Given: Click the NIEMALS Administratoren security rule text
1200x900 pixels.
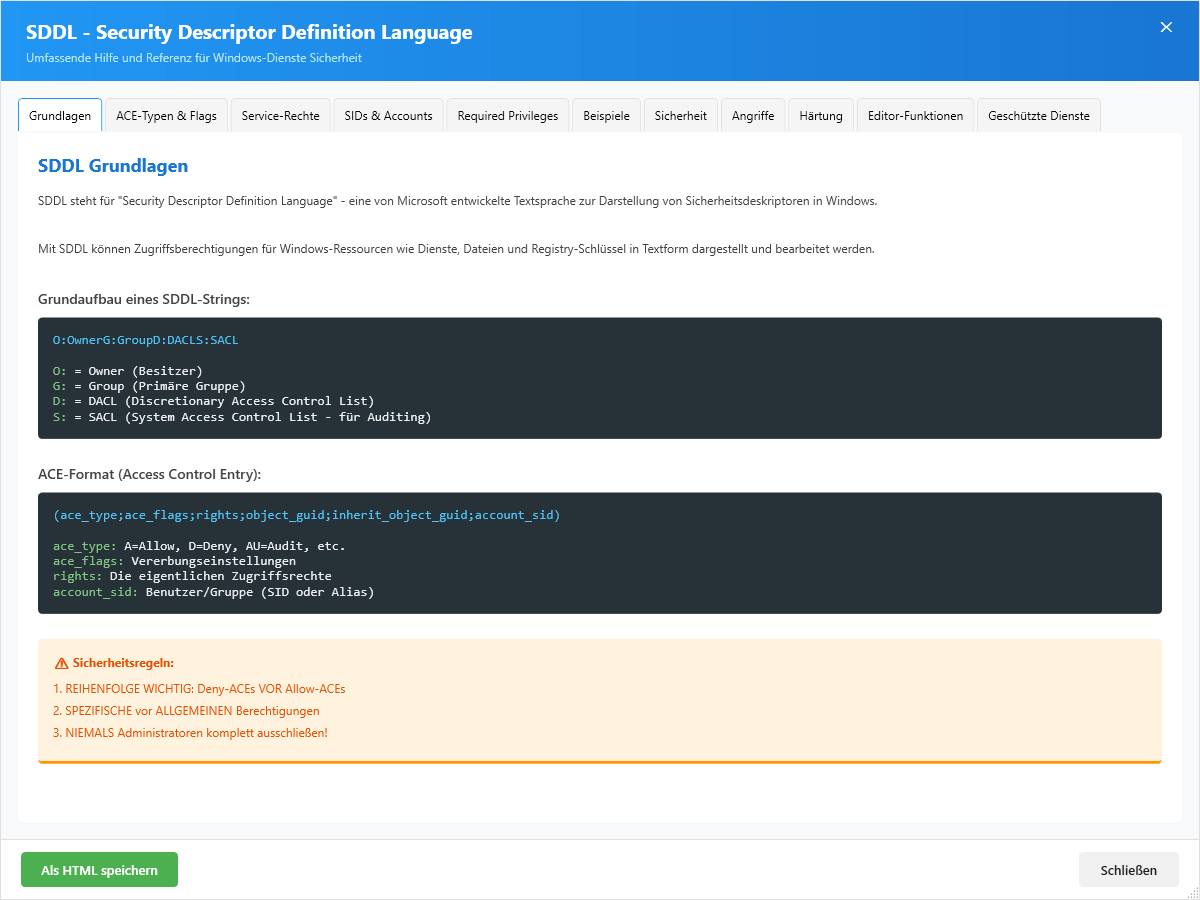Looking at the screenshot, I should tap(190, 733).
